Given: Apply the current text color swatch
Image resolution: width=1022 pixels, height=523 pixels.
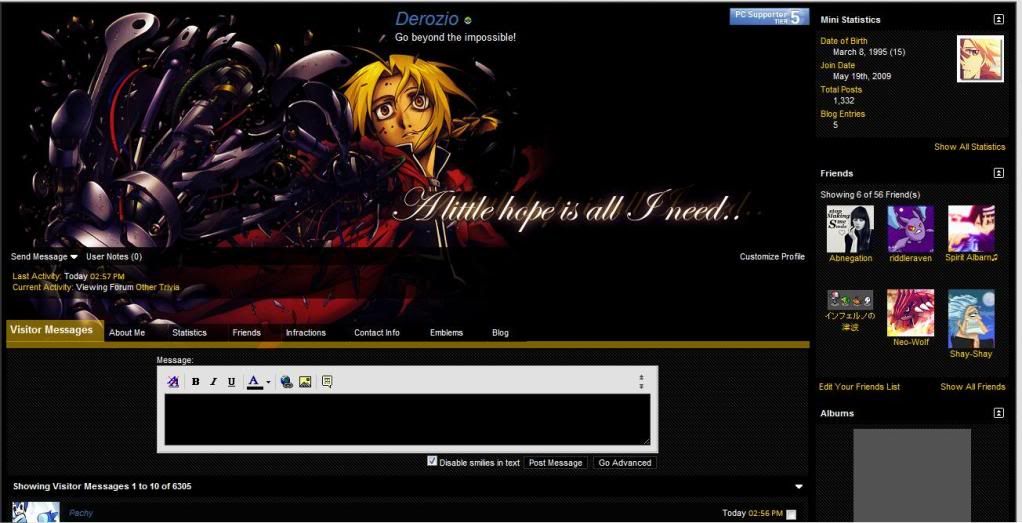Looking at the screenshot, I should point(254,382).
